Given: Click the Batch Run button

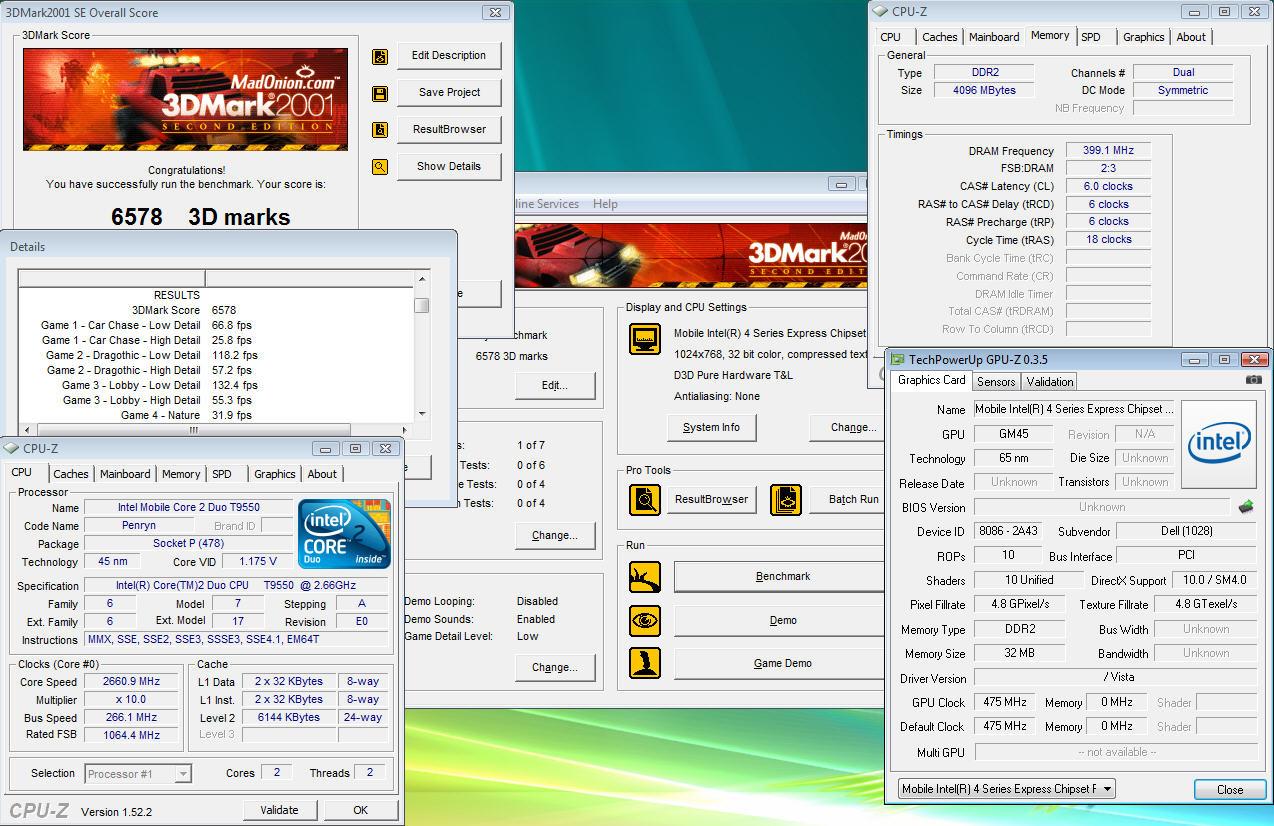Looking at the screenshot, I should (x=848, y=499).
